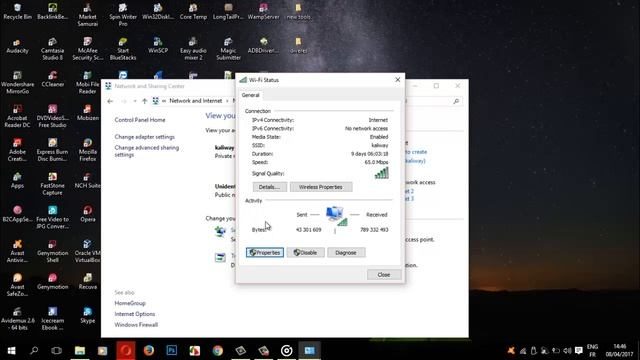
Task: Launch Mozilla Firefox desktop icon
Action: pos(87,150)
